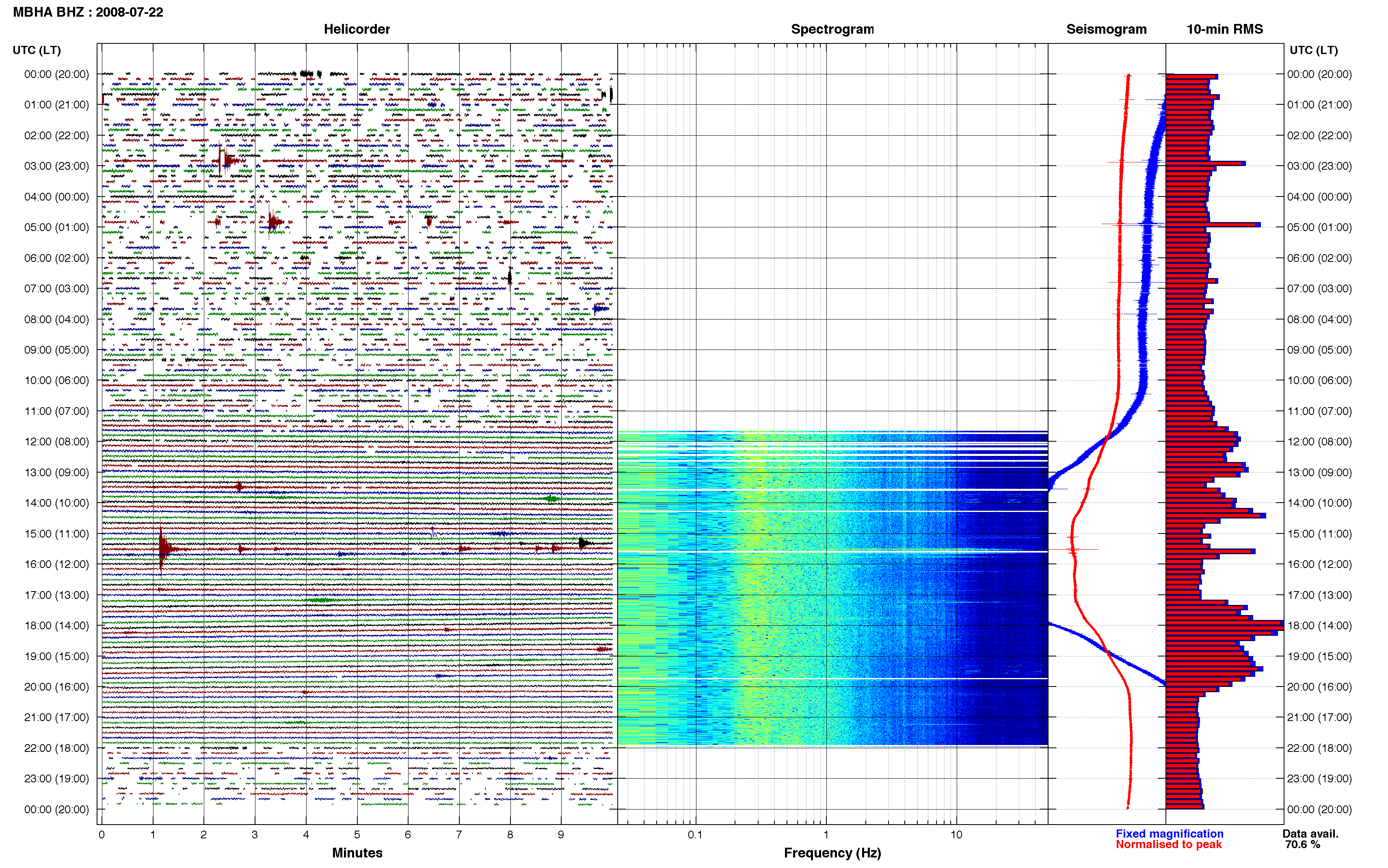Click right time label '14:00 (10:00)'
Viewport: 1388px width, 868px height.
coord(1319,503)
